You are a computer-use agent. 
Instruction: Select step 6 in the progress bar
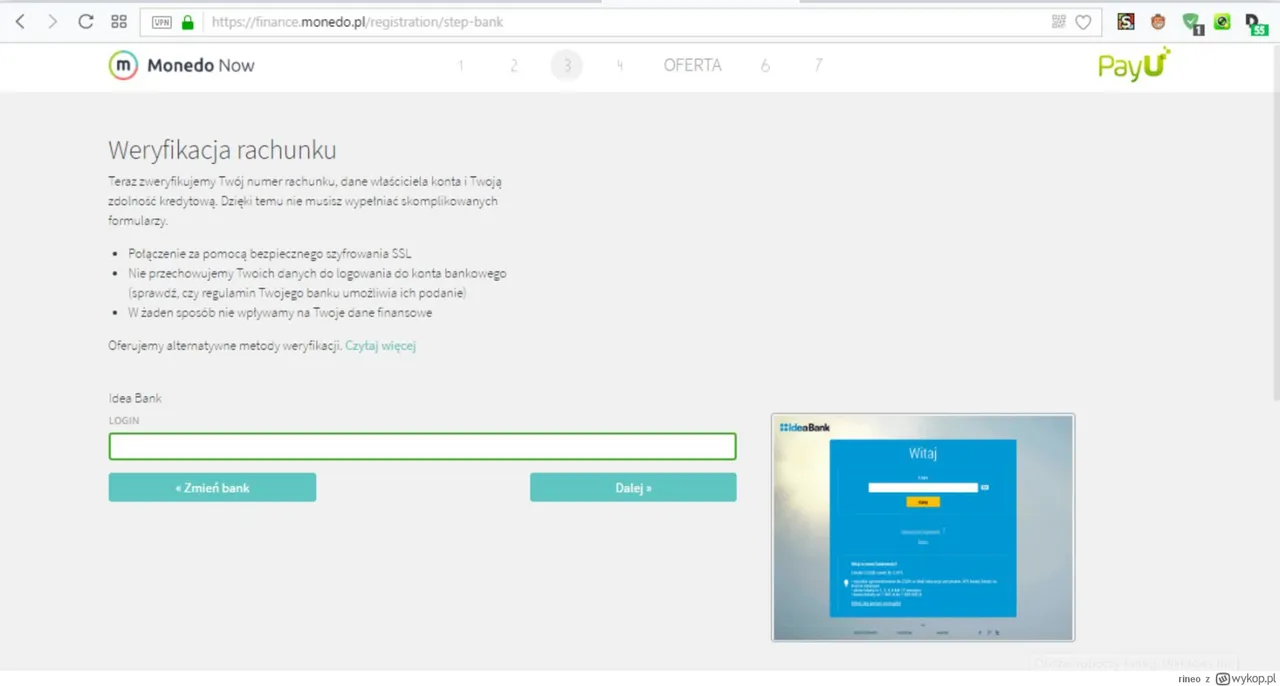(x=765, y=66)
